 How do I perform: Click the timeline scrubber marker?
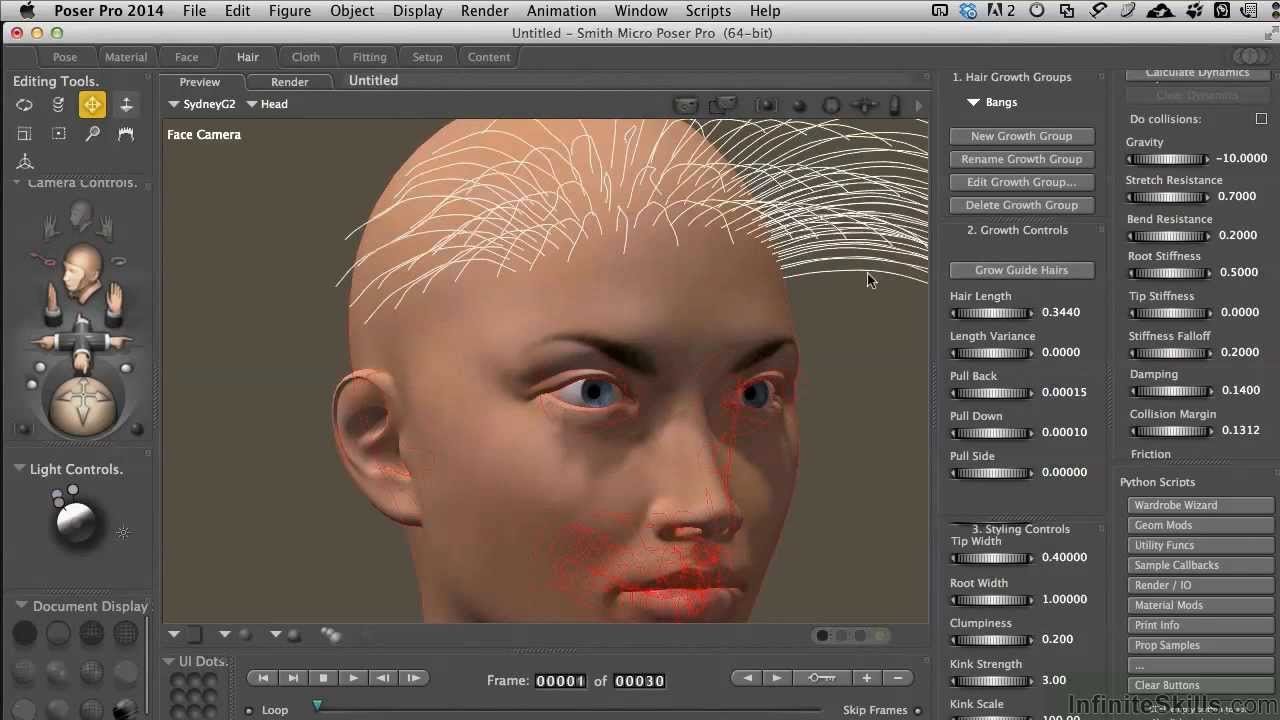(317, 706)
